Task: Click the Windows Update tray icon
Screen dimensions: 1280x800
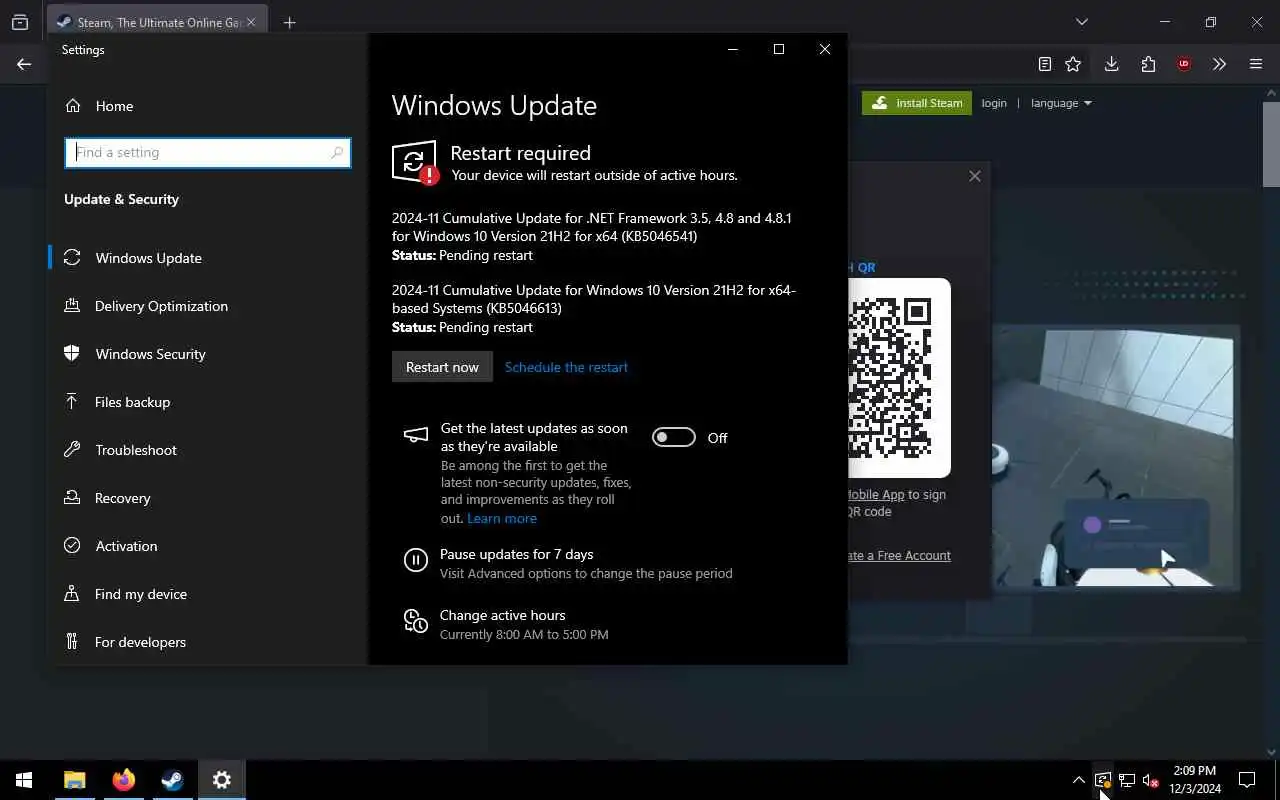Action: click(x=1102, y=780)
